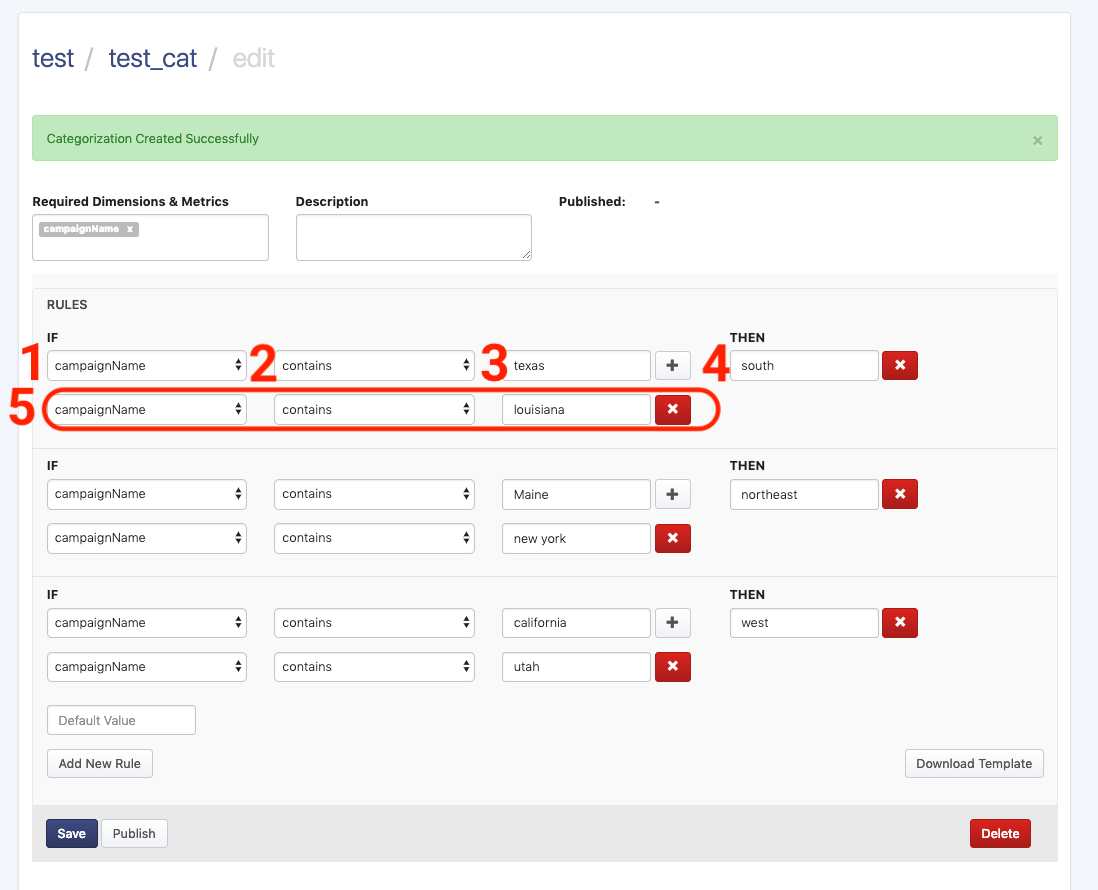This screenshot has height=890, width=1098.
Task: Go to the test breadcrumb link
Action: (53, 59)
